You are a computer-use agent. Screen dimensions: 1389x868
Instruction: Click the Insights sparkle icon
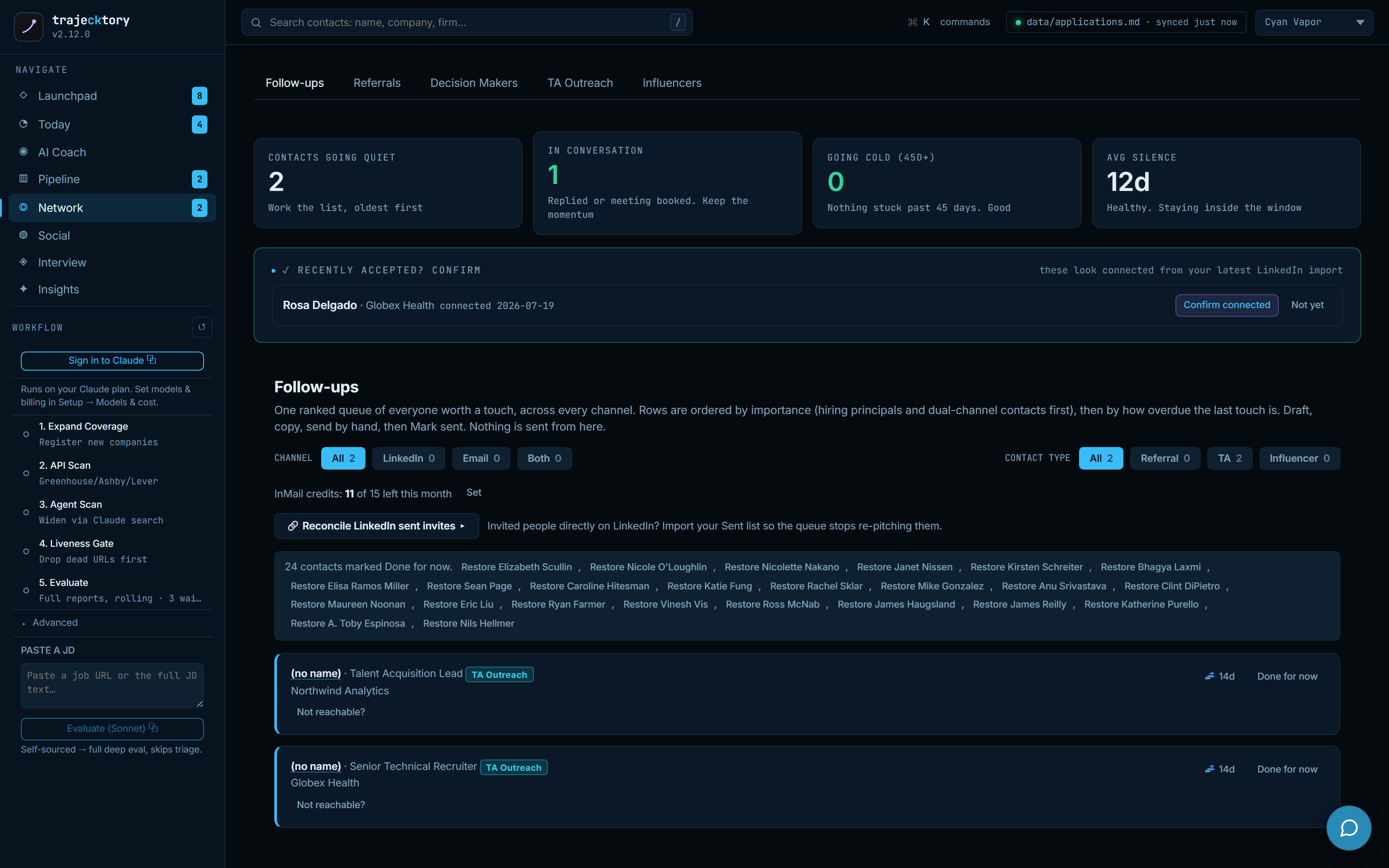coord(23,289)
